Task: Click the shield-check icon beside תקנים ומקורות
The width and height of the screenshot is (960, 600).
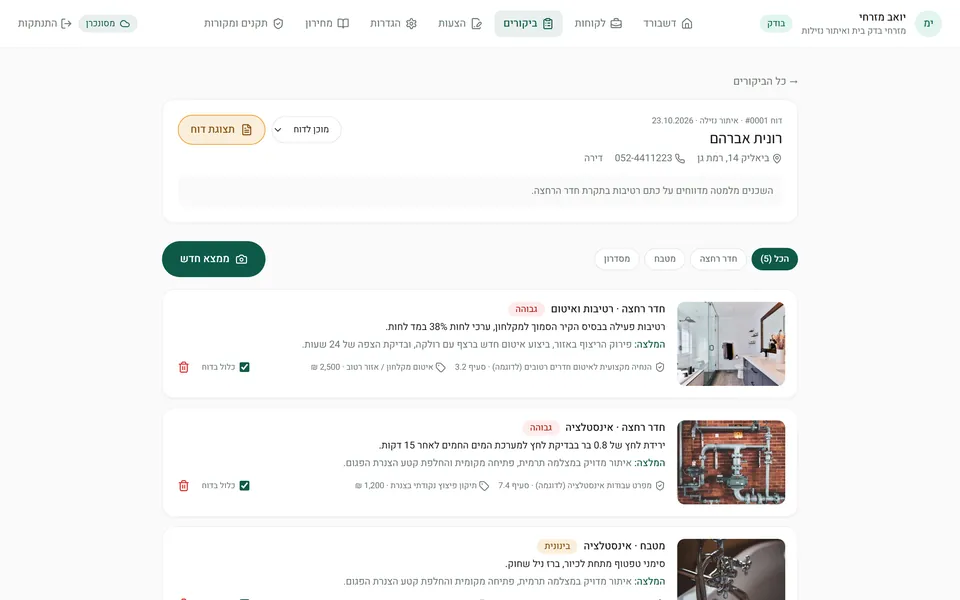Action: click(x=278, y=23)
